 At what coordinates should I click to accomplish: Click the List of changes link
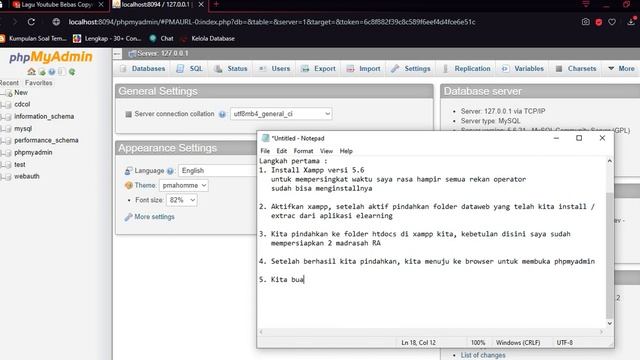pos(483,355)
